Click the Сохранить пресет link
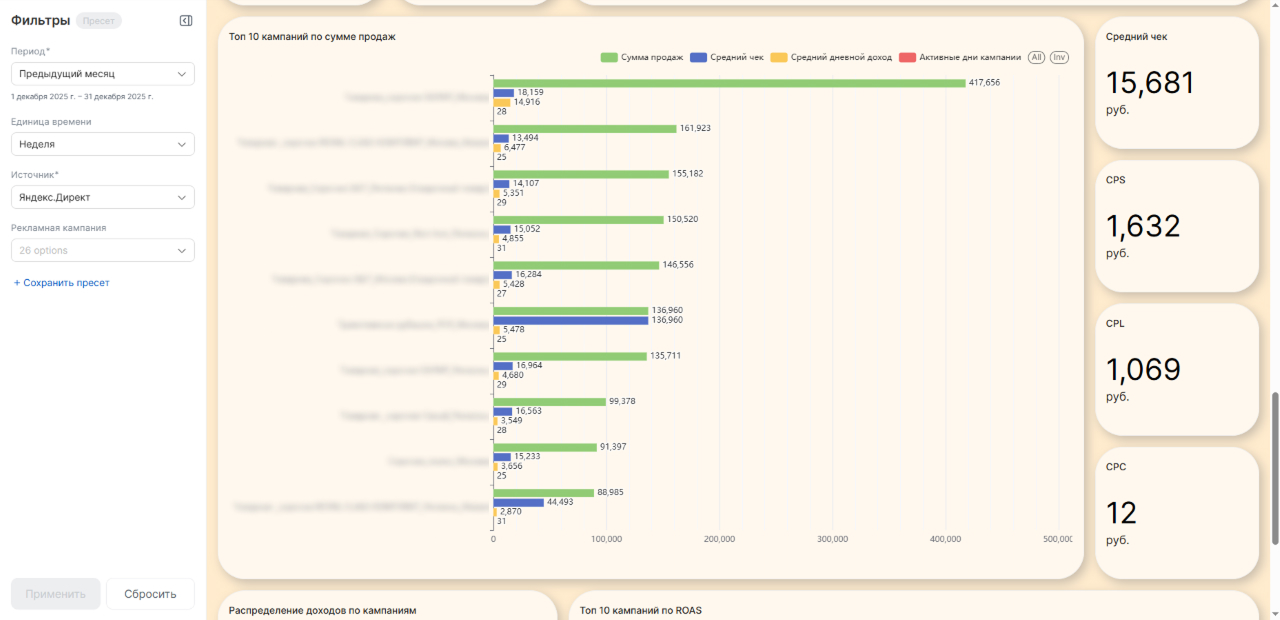Image resolution: width=1280 pixels, height=620 pixels. (x=62, y=283)
